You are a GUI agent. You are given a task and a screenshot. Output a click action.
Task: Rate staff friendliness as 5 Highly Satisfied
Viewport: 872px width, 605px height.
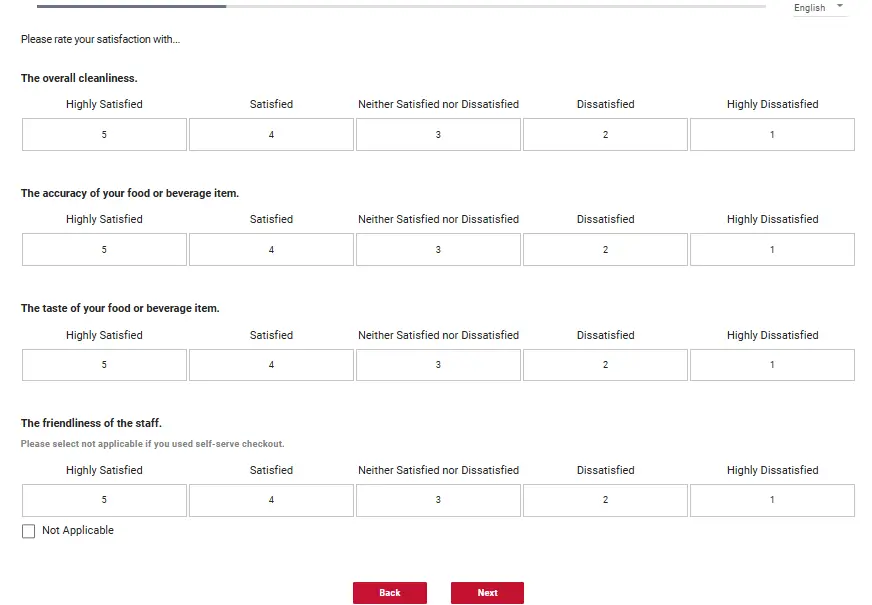coord(104,500)
